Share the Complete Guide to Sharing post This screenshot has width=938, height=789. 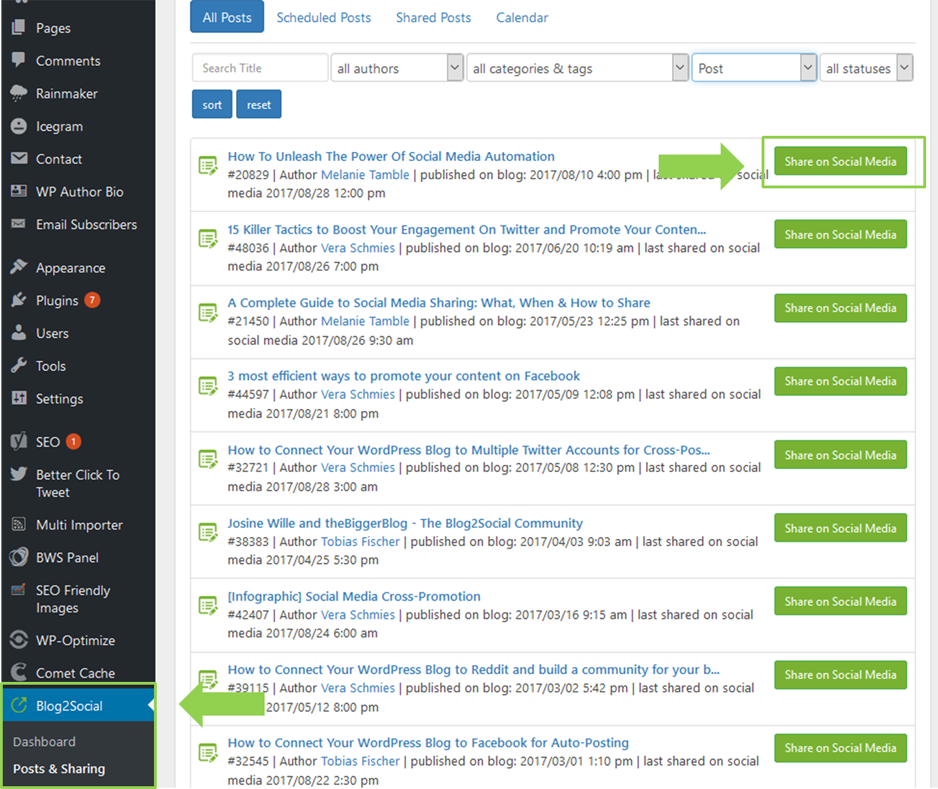840,307
